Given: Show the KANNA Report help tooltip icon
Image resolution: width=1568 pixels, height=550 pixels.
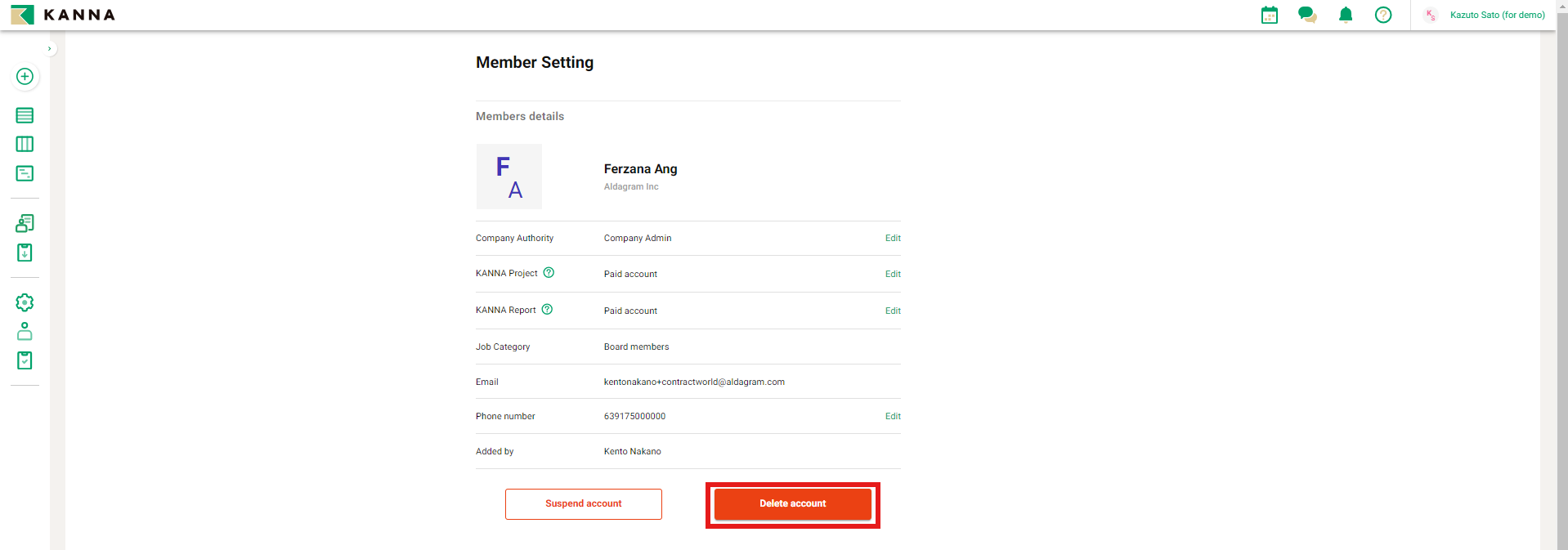Looking at the screenshot, I should 547,310.
